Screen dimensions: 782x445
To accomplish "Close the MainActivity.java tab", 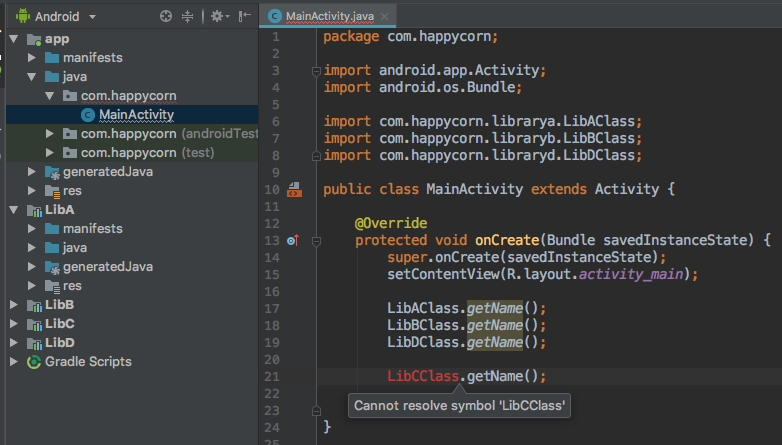I will 384,17.
